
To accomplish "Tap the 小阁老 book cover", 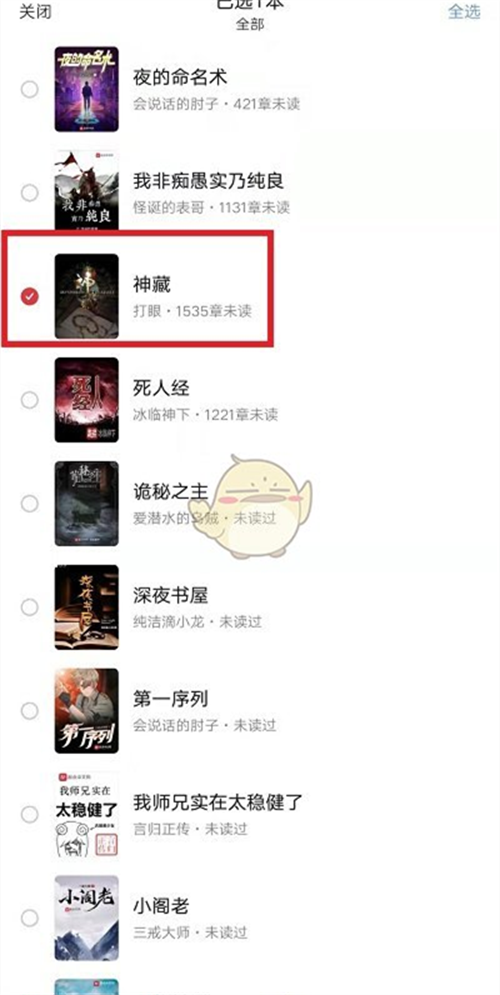I will [86, 918].
